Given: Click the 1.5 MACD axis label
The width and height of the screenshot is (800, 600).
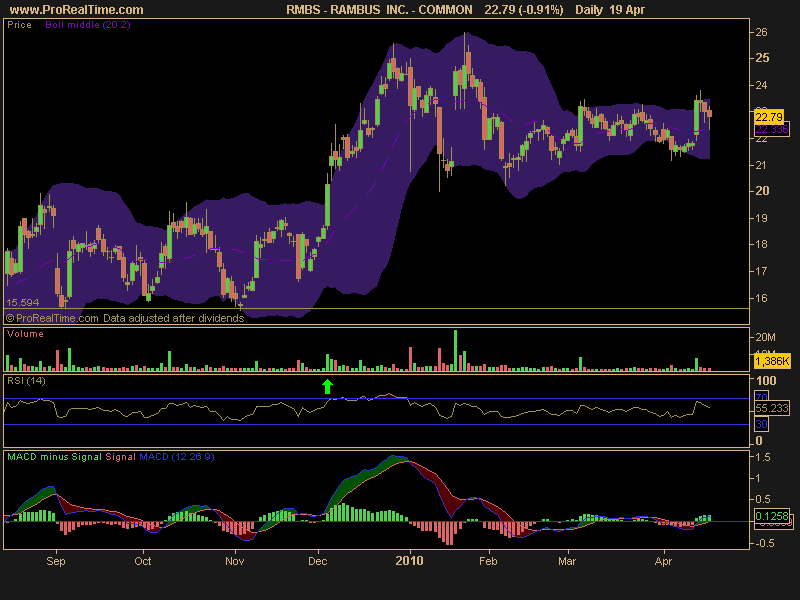Looking at the screenshot, I should [763, 457].
